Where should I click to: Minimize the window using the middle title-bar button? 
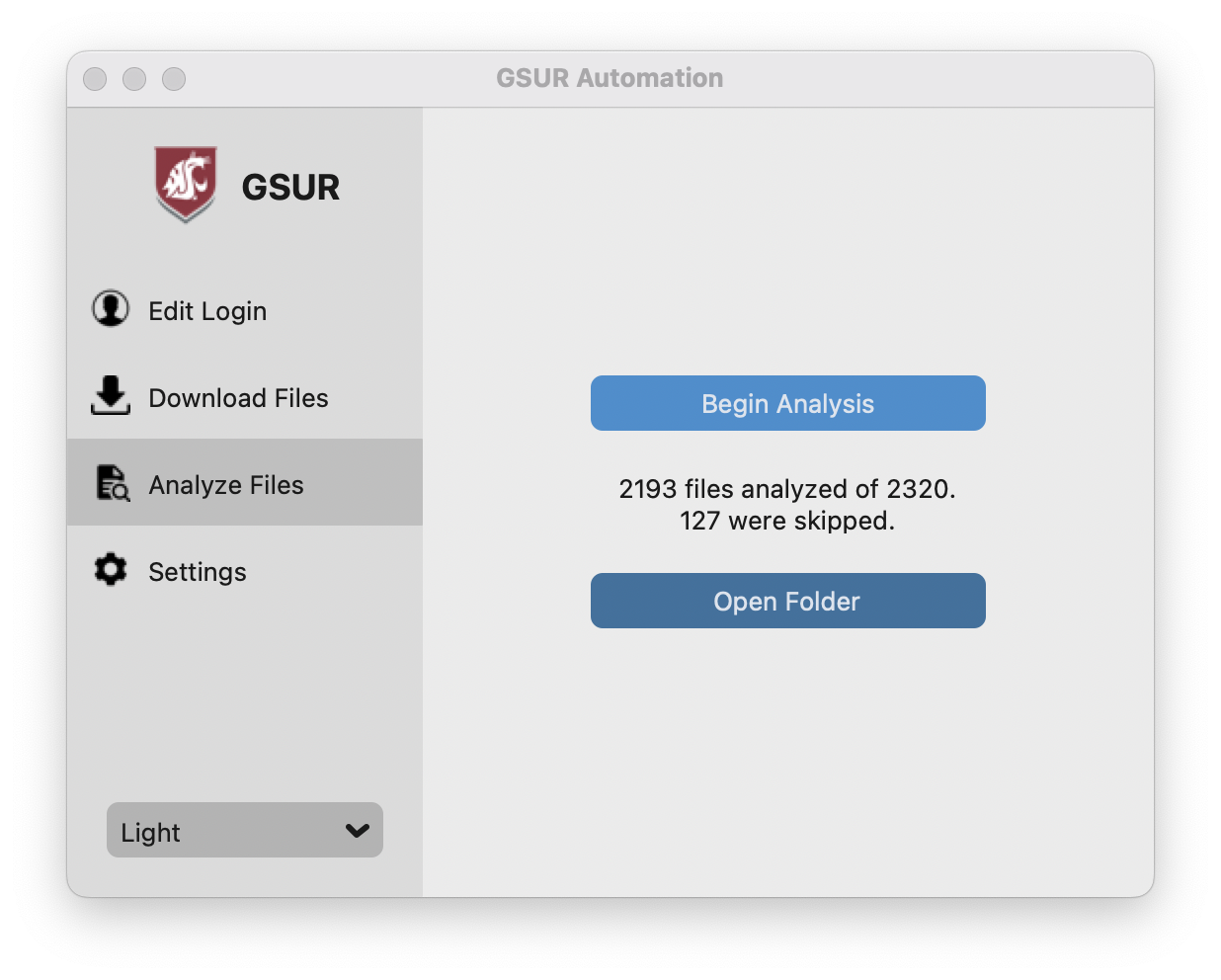click(134, 79)
